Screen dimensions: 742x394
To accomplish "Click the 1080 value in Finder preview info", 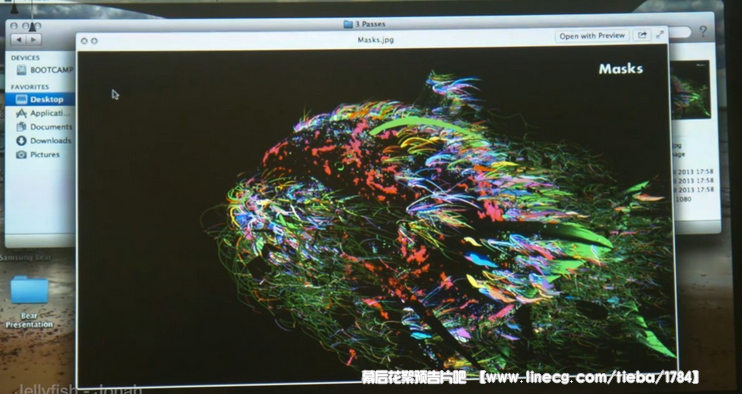I will [x=683, y=199].
